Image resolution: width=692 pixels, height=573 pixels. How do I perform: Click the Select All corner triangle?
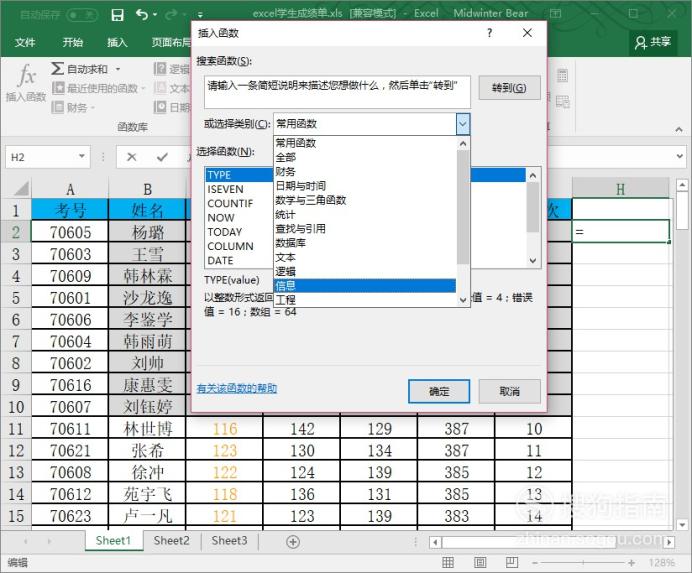coord(21,189)
